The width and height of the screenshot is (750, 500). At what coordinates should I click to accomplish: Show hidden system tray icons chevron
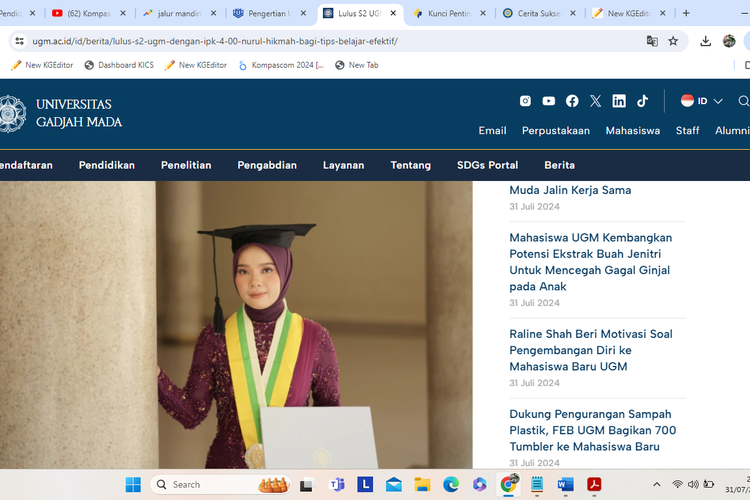point(657,485)
